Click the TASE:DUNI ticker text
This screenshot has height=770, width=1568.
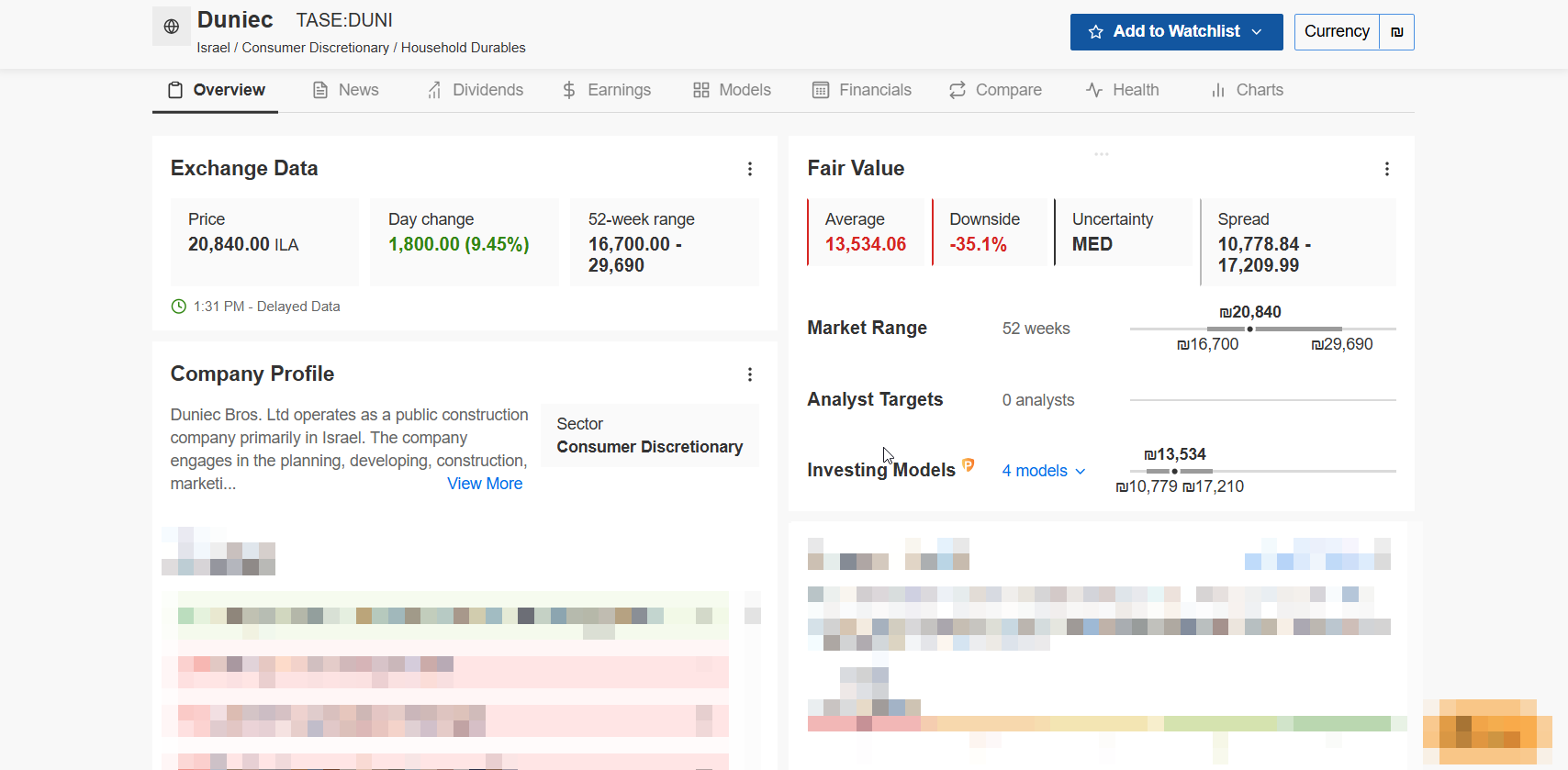coord(344,20)
